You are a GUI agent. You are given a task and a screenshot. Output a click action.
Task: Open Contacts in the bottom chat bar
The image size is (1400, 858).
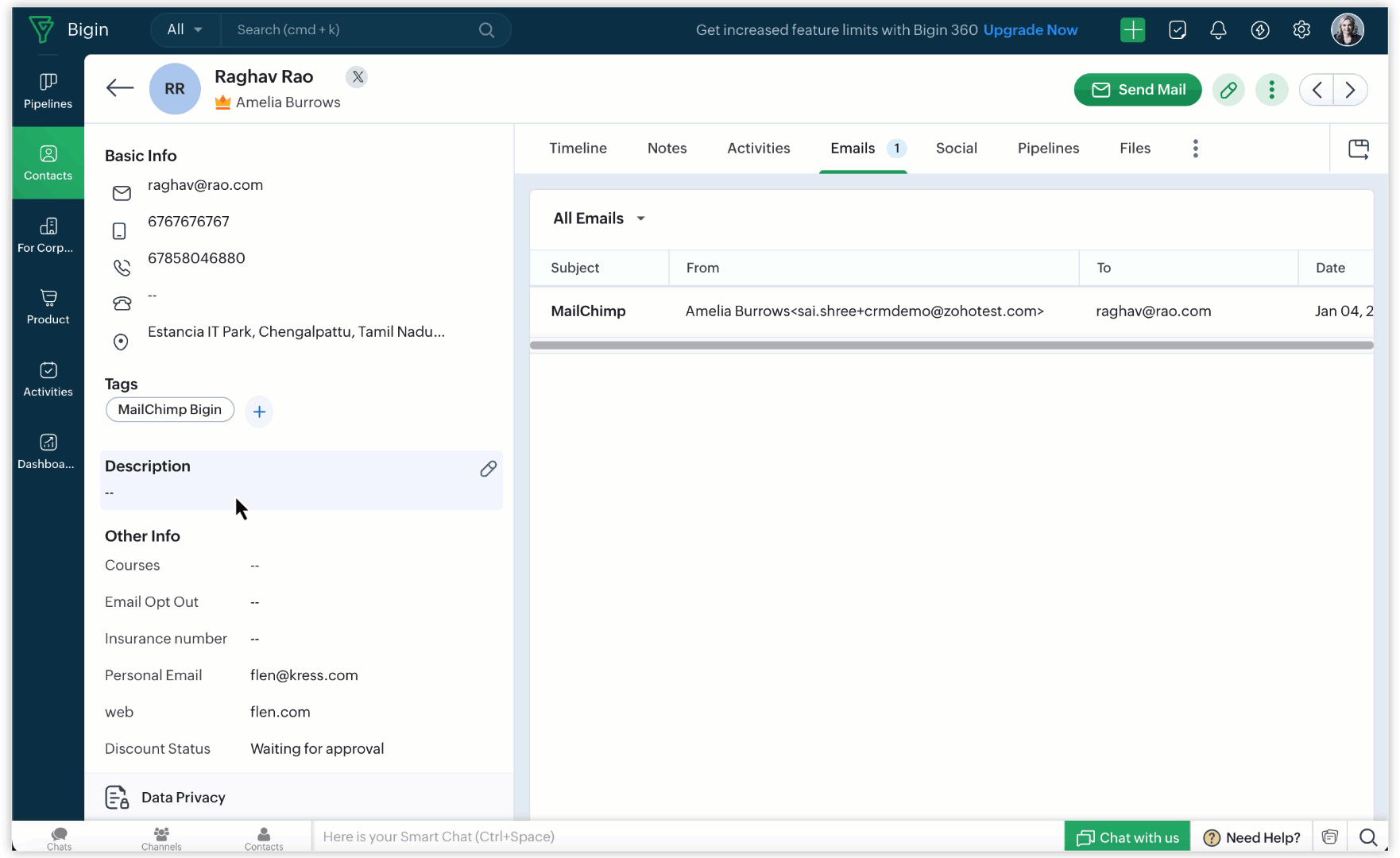pos(264,839)
